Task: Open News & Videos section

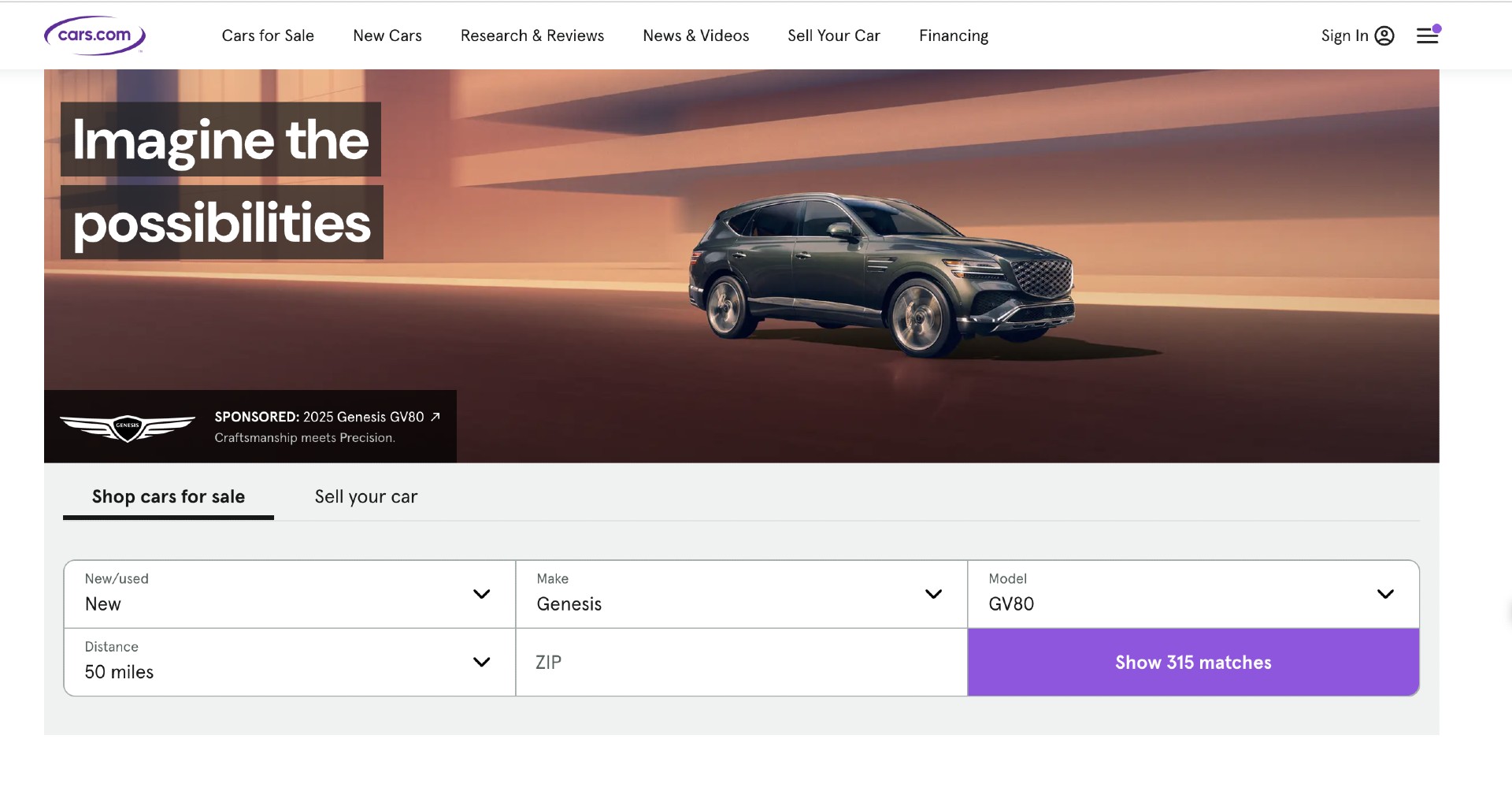Action: (695, 35)
